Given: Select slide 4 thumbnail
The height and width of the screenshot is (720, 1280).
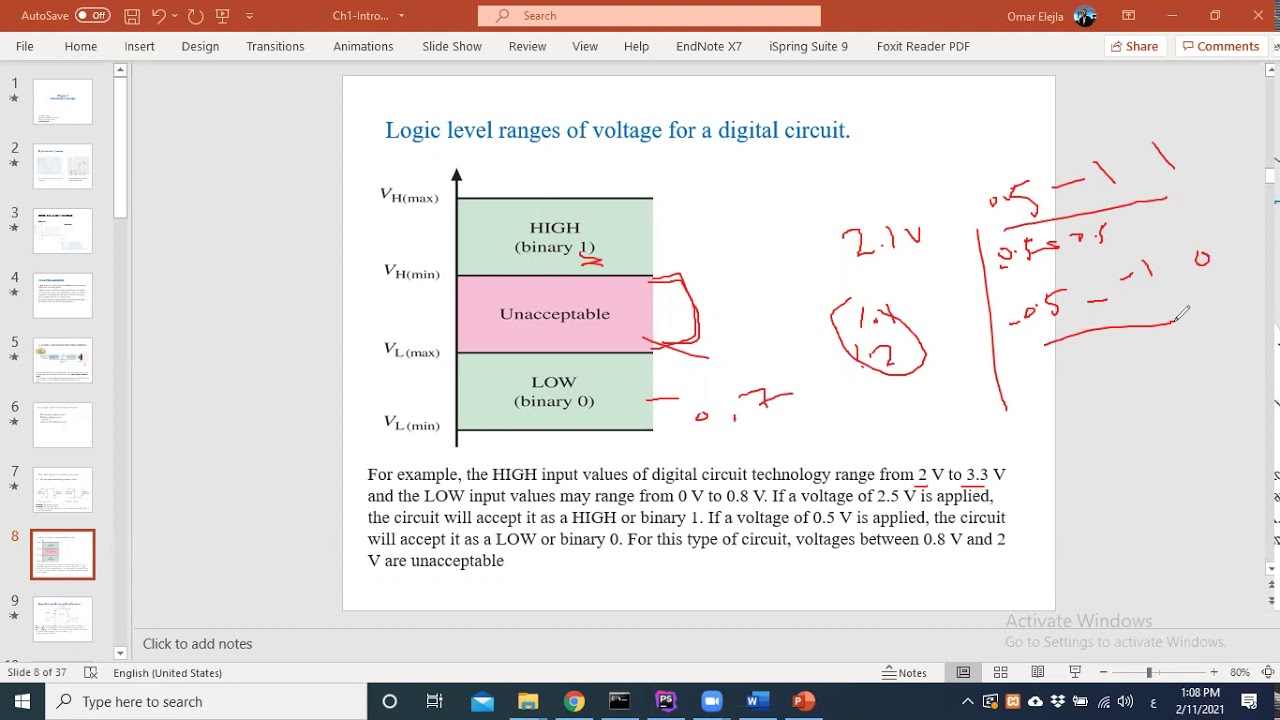Looking at the screenshot, I should 63,296.
